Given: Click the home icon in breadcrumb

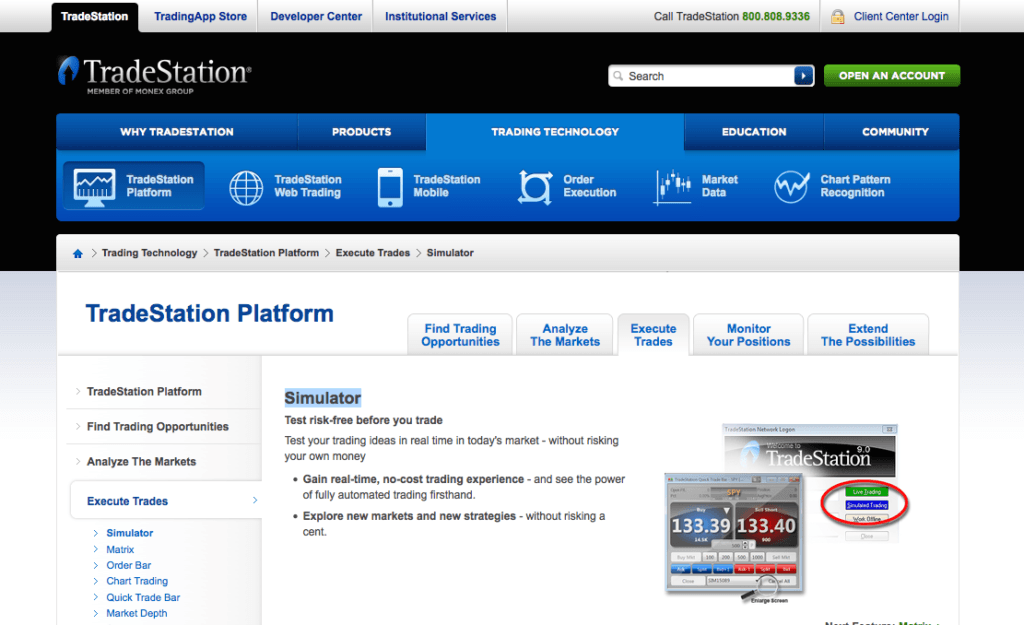Looking at the screenshot, I should [x=78, y=253].
